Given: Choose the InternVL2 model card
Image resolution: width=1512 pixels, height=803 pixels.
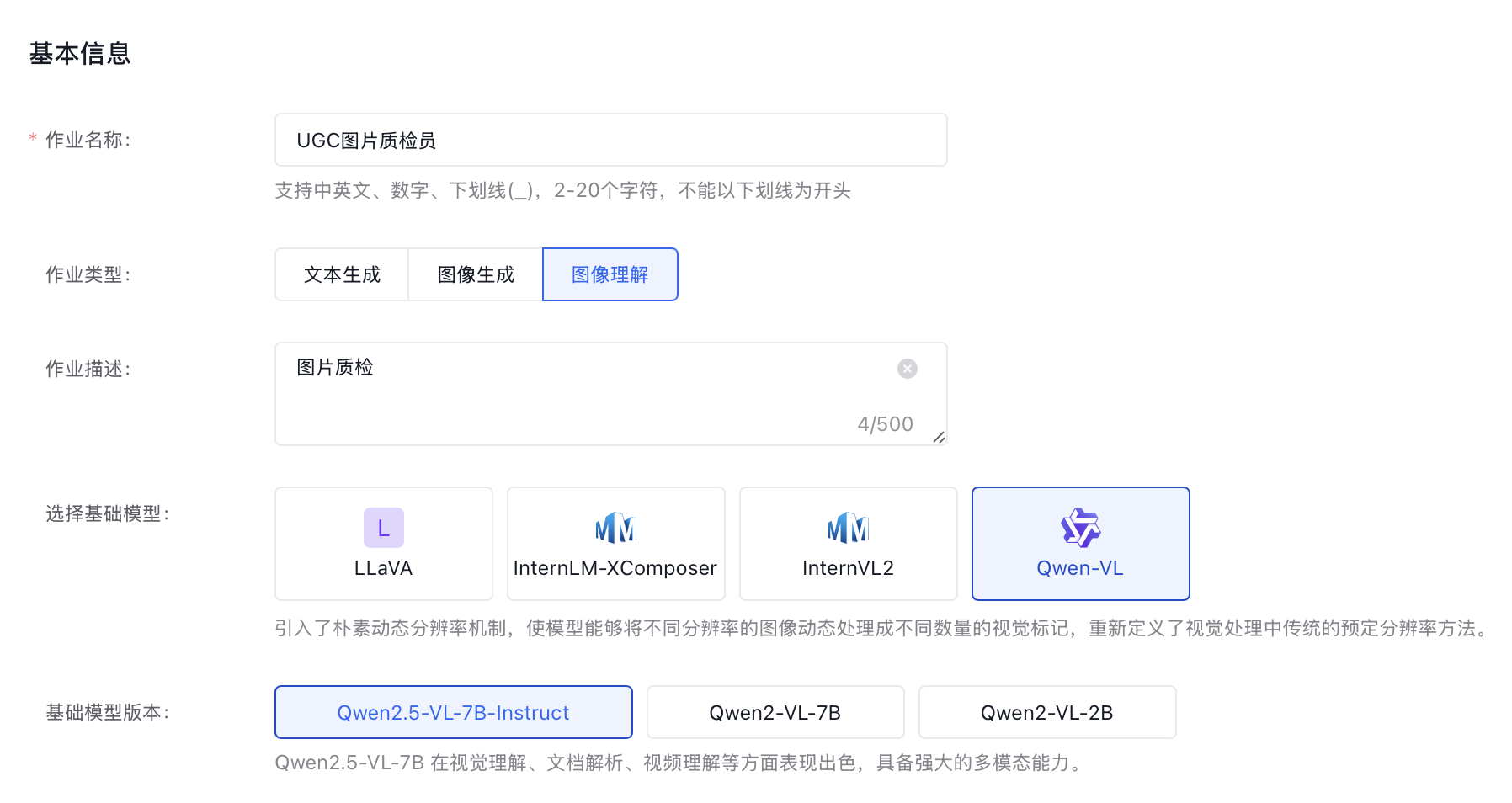Looking at the screenshot, I should (849, 544).
